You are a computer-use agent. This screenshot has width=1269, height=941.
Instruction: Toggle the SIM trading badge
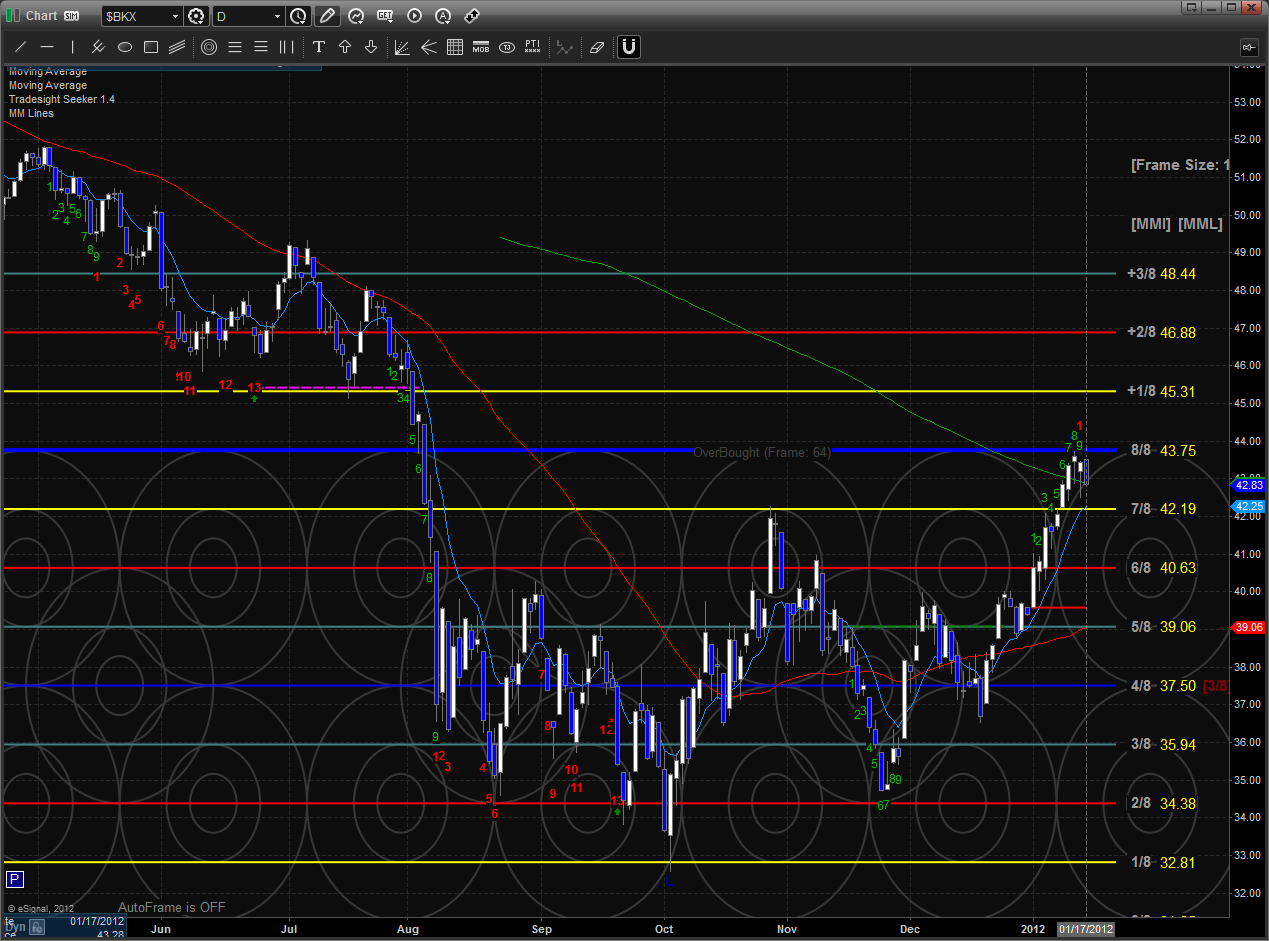tap(71, 16)
